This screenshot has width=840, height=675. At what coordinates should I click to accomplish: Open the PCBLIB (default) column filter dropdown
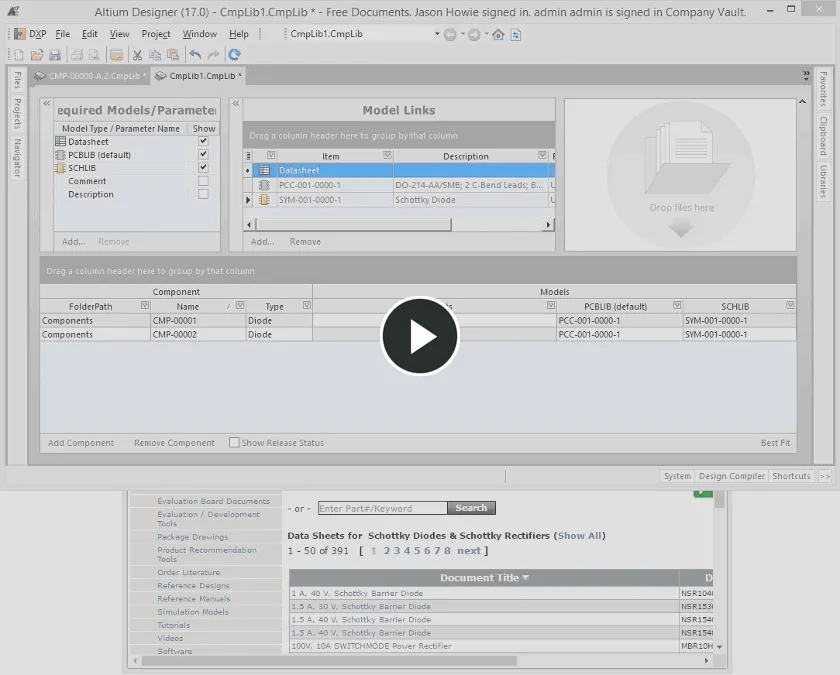(677, 305)
